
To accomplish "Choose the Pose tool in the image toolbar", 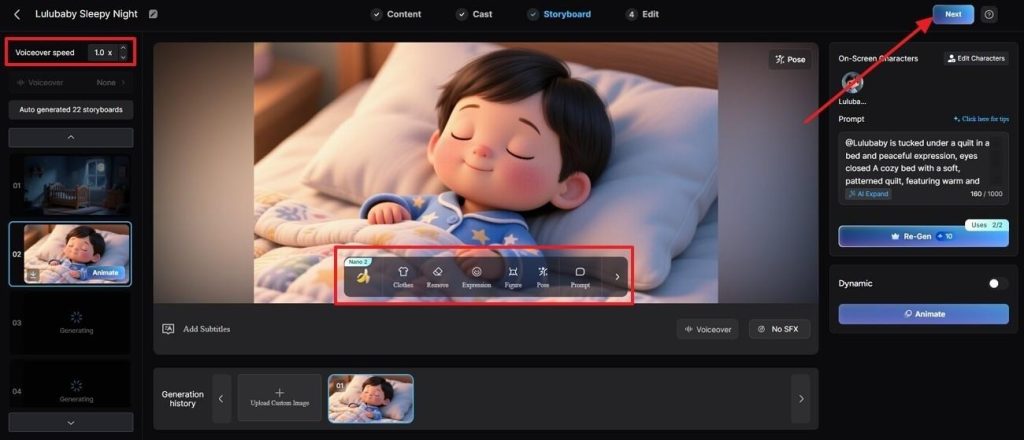I will click(543, 277).
